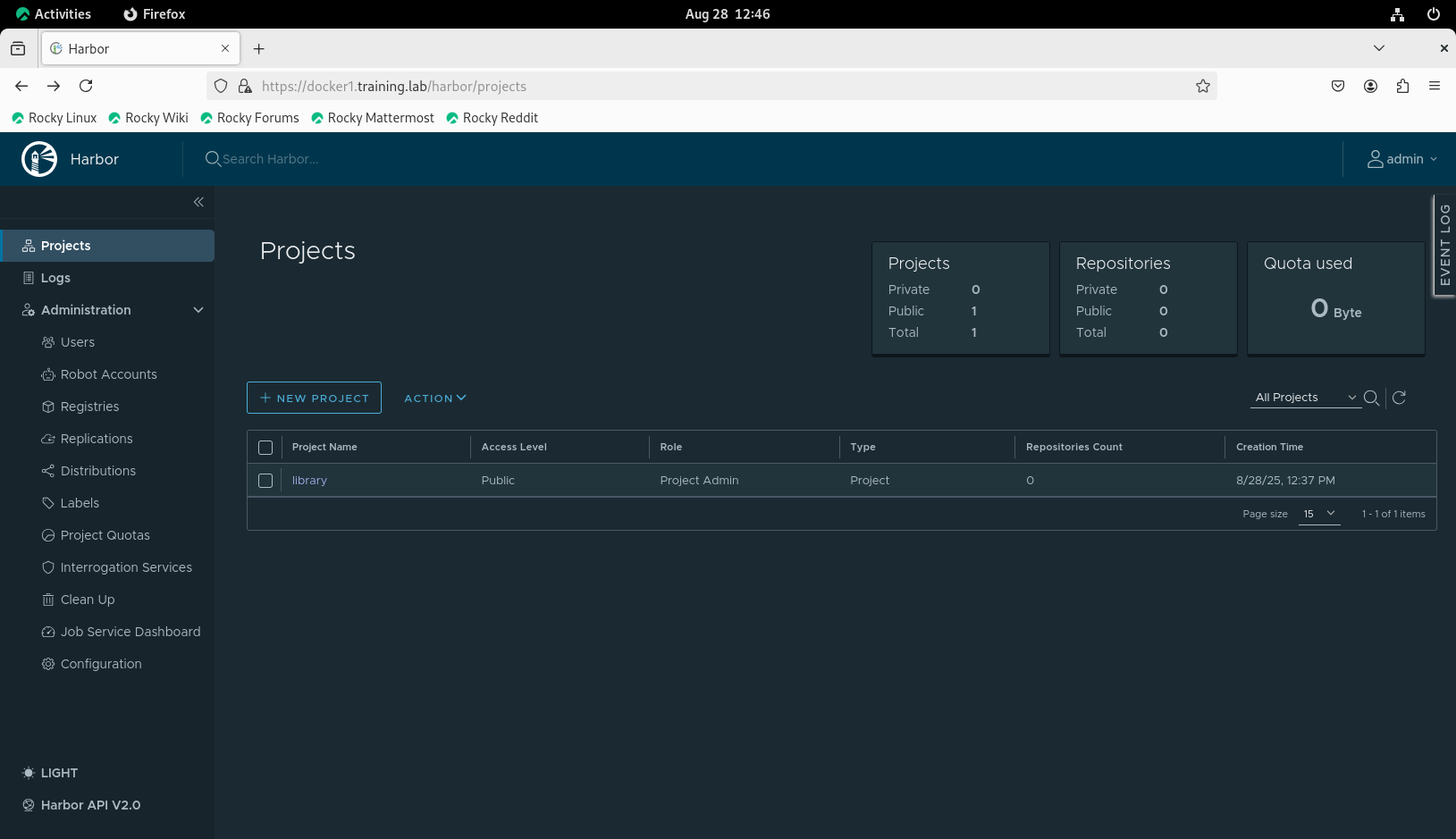Open the admin user menu

click(1402, 159)
